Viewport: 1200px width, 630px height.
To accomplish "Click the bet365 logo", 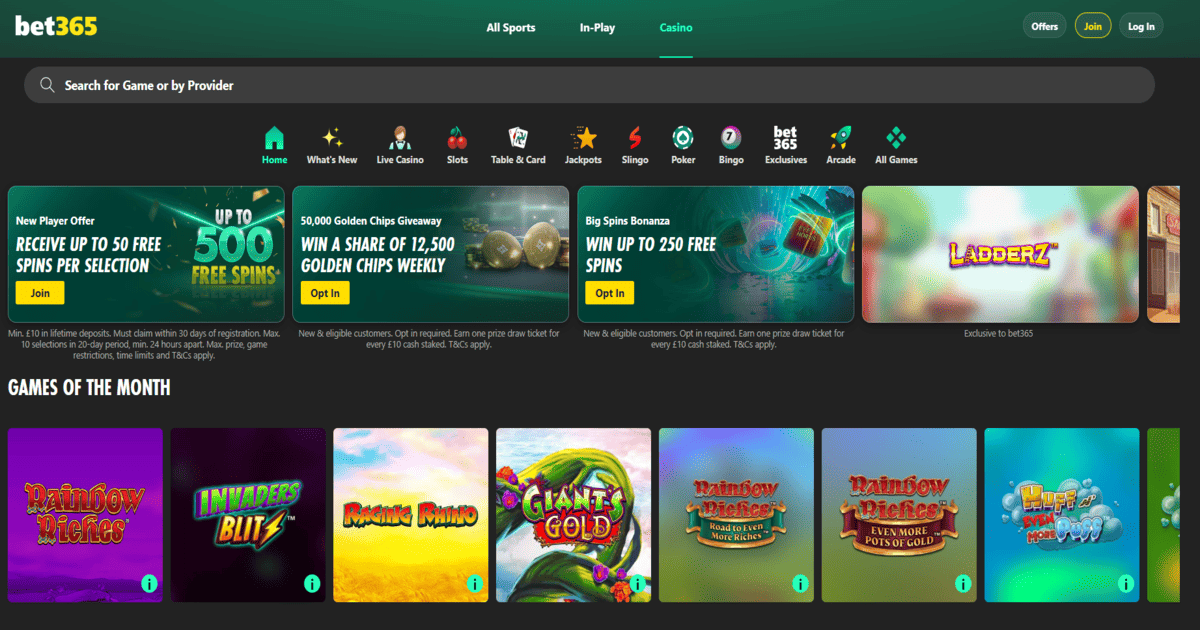I will tap(56, 27).
